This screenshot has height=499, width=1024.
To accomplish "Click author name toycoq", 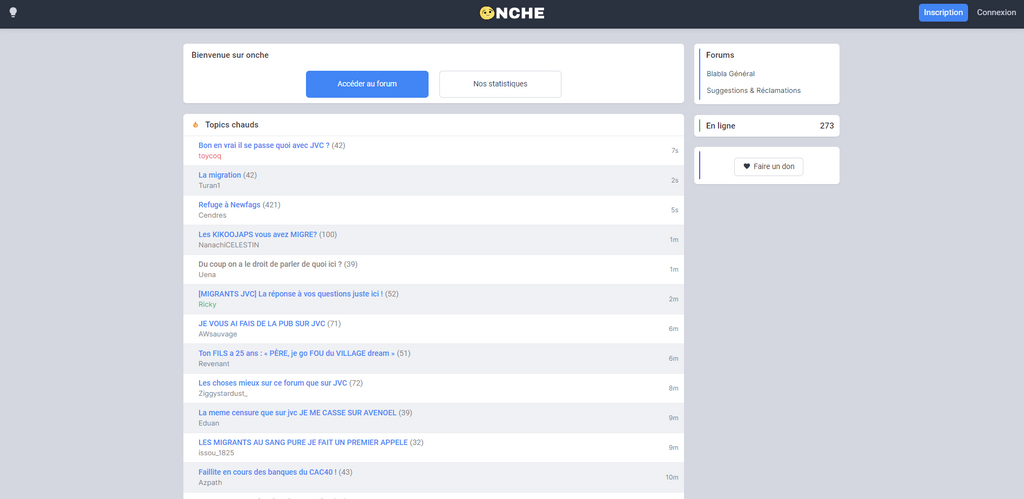I will [210, 156].
